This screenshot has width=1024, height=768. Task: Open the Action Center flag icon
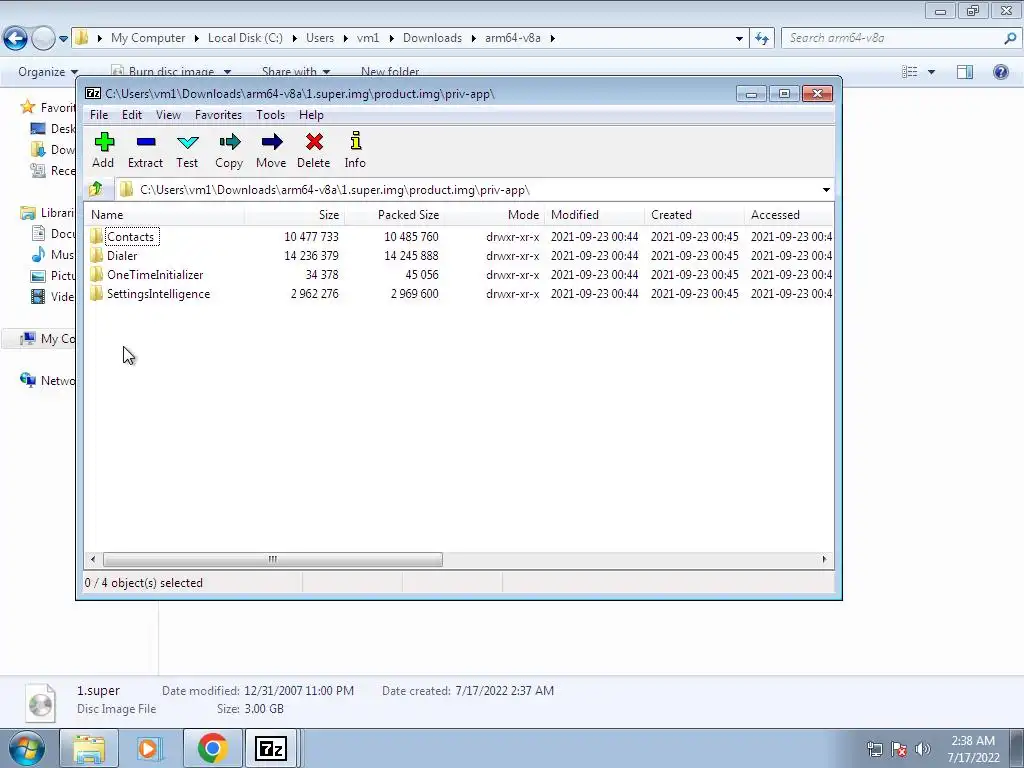[x=899, y=749]
